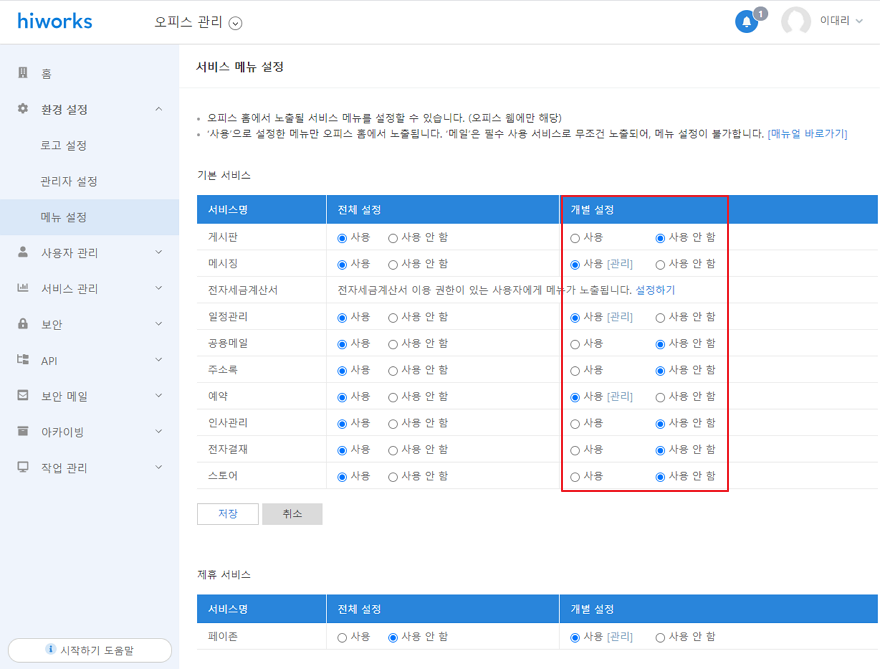The height and width of the screenshot is (669, 880).
Task: Set 전자결재 개별 설정 to 사용
Action: point(575,450)
